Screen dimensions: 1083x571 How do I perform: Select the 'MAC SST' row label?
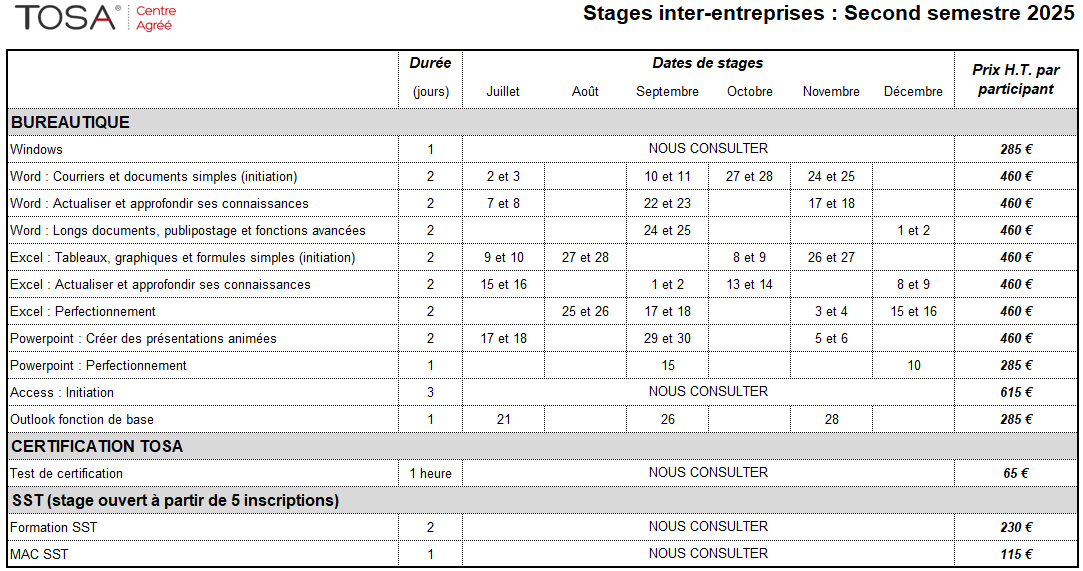click(x=39, y=554)
